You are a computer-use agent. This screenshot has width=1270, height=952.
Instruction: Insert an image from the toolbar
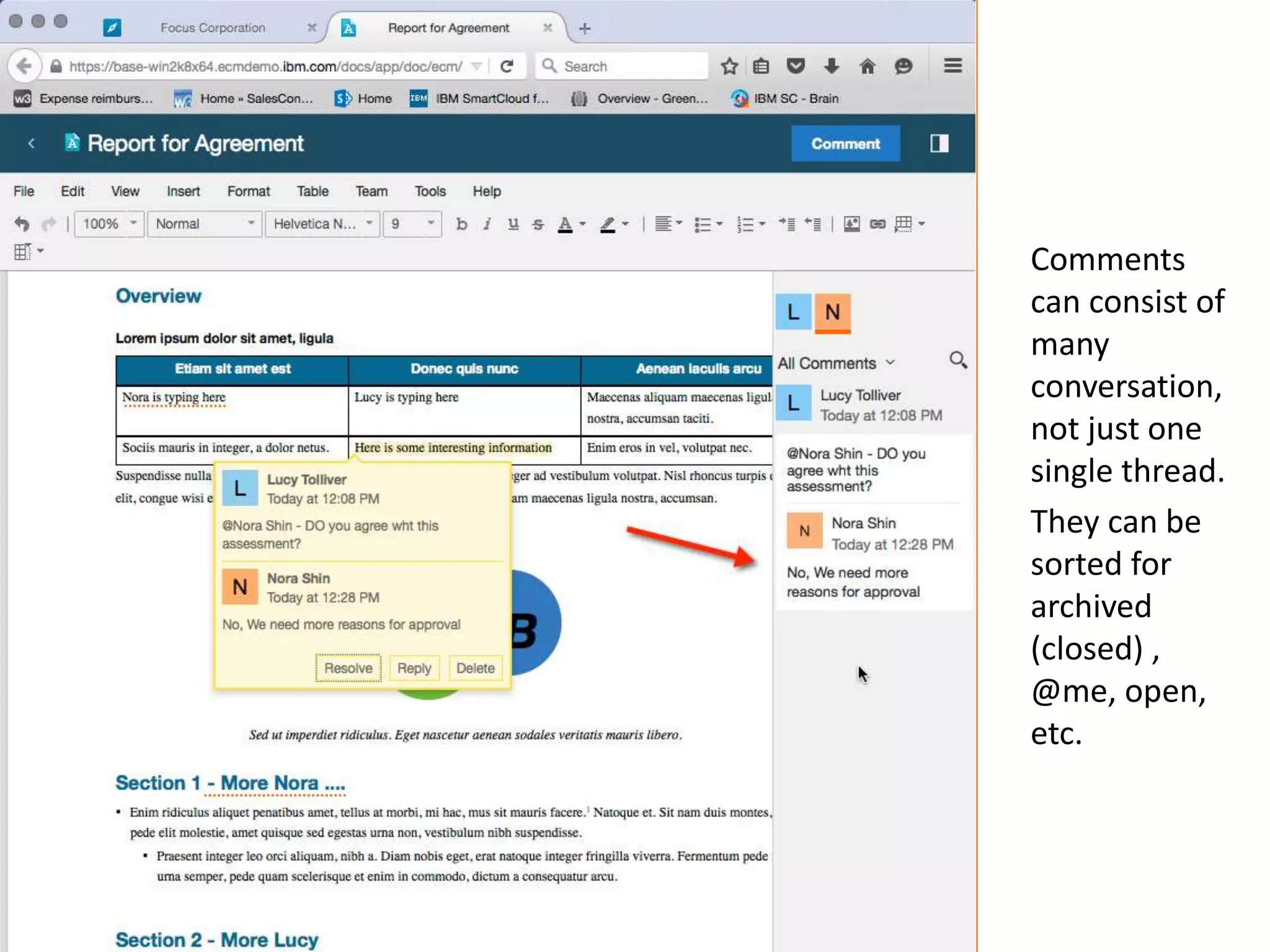coord(851,224)
